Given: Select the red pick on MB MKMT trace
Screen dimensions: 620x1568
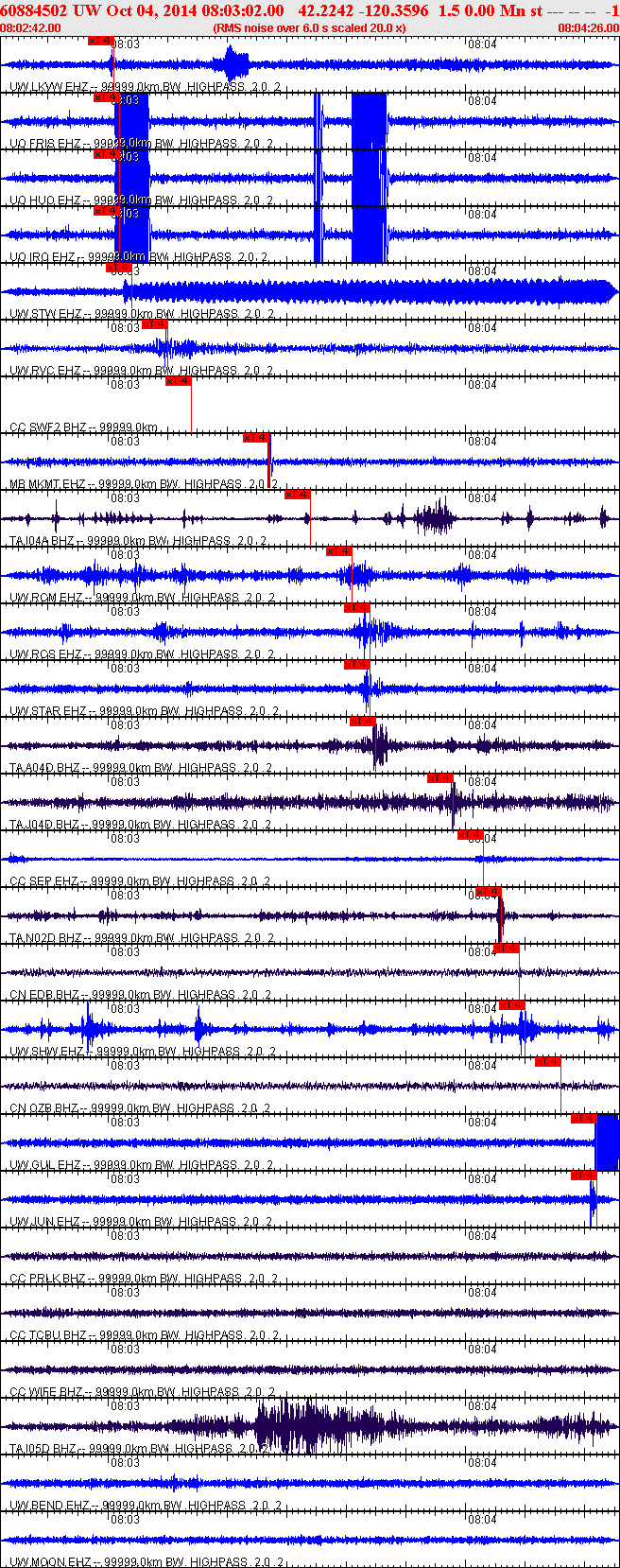Looking at the screenshot, I should point(256,439).
